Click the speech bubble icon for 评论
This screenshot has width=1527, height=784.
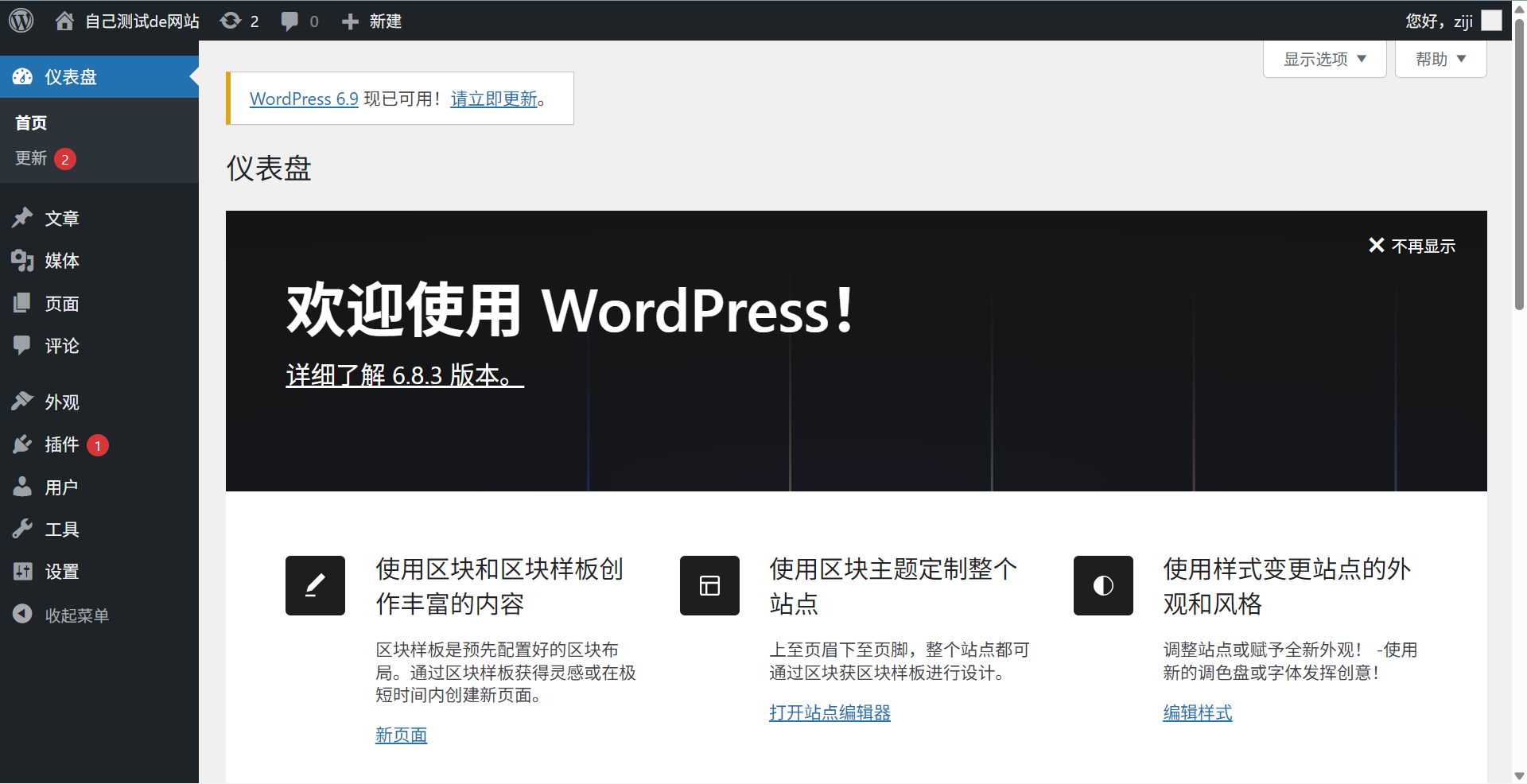(22, 345)
